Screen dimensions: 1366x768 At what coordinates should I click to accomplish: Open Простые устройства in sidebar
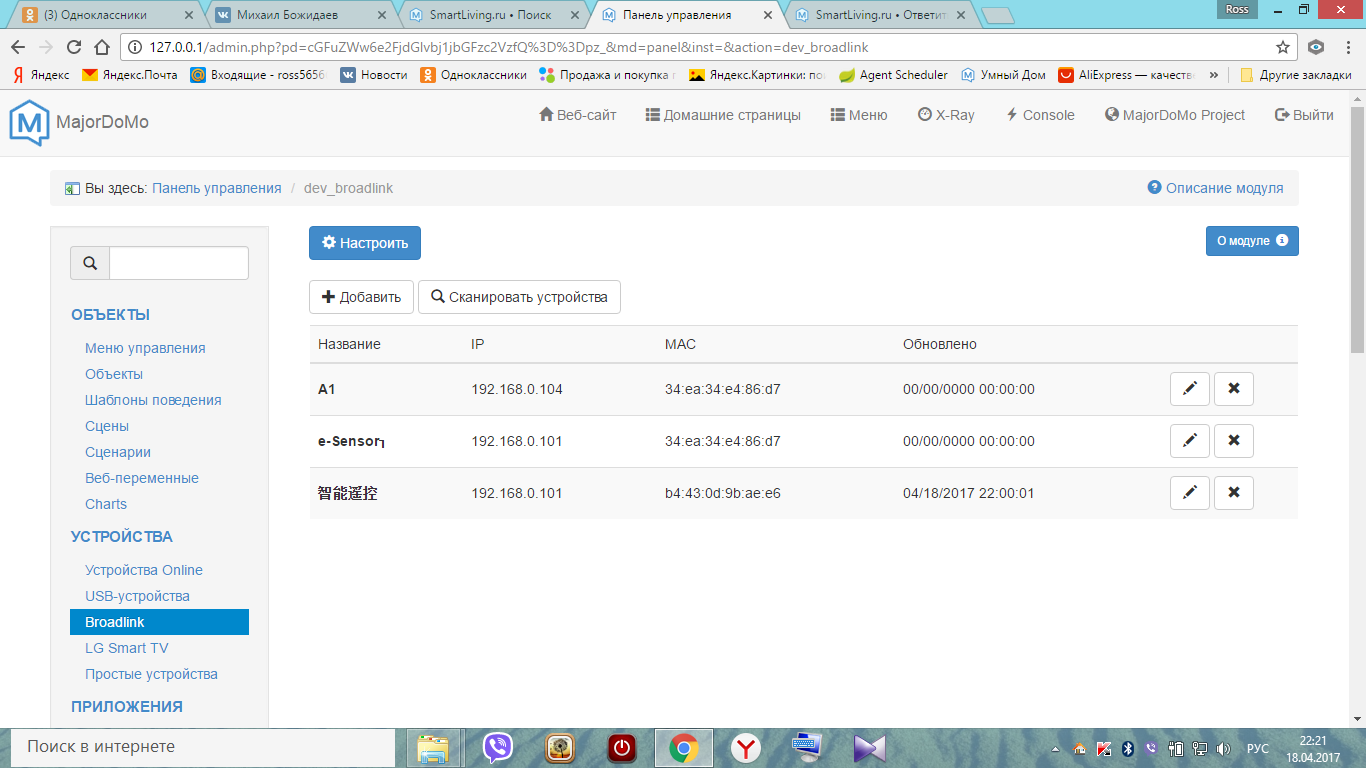(151, 674)
